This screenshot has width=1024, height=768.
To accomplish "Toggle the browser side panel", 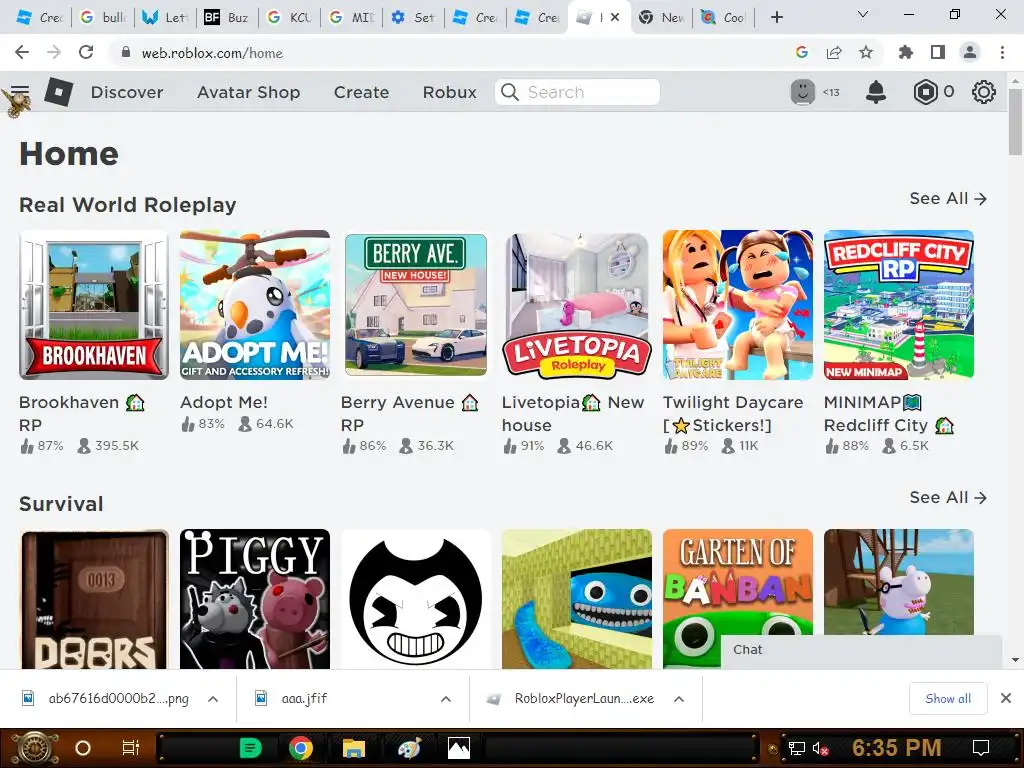I will coord(938,52).
